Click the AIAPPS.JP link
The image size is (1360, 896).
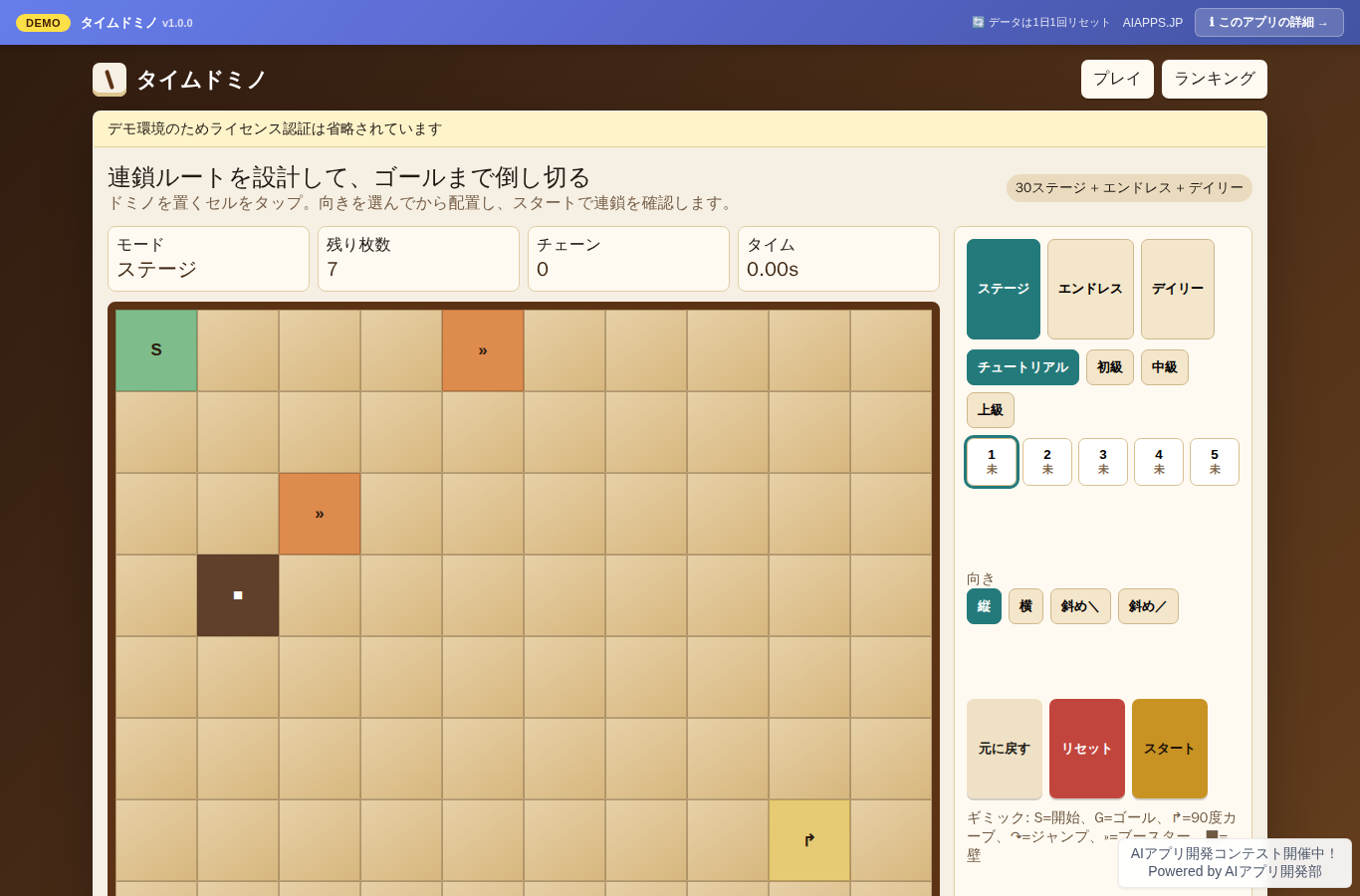1153,23
